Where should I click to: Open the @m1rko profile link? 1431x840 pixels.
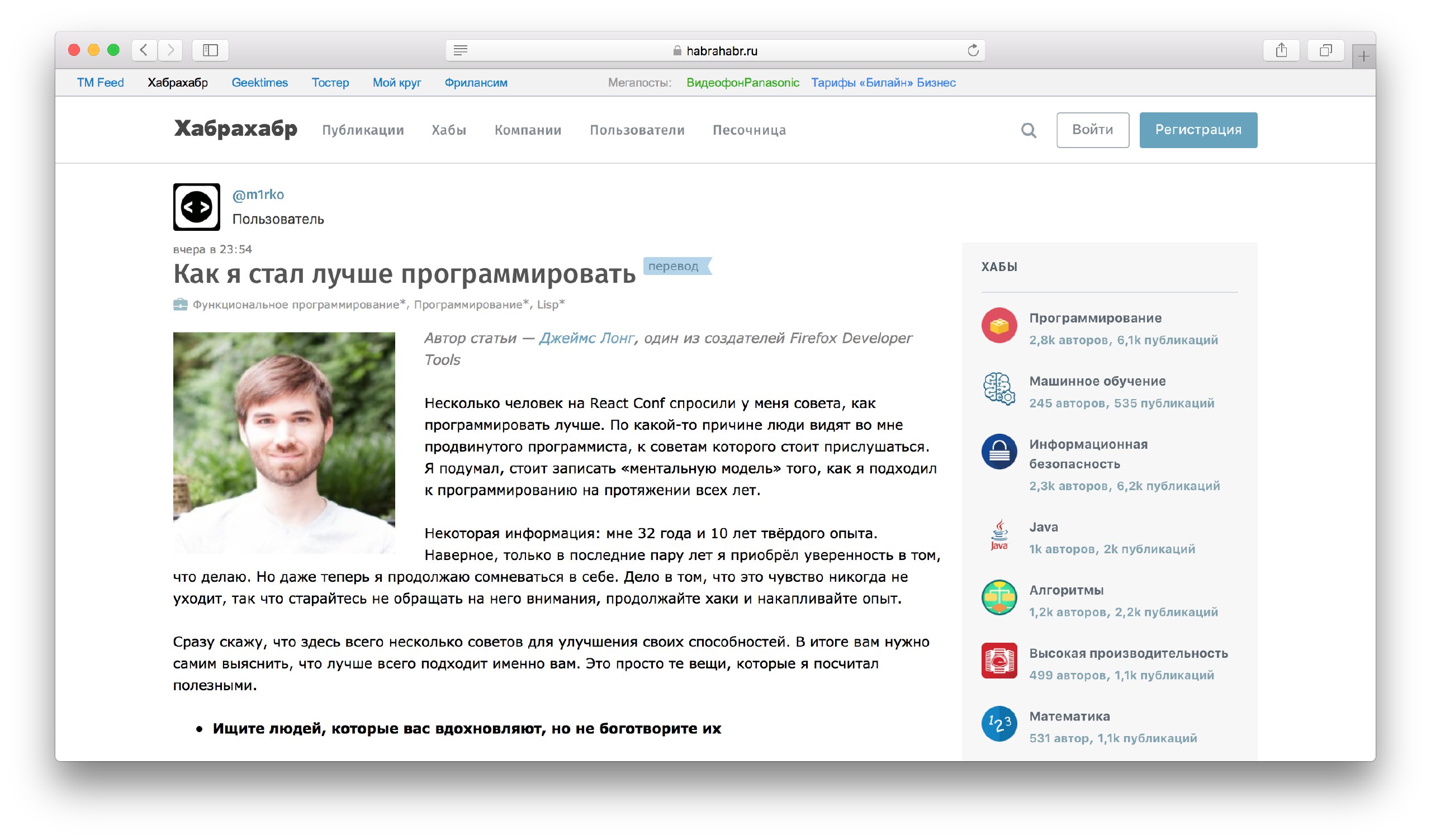point(258,194)
